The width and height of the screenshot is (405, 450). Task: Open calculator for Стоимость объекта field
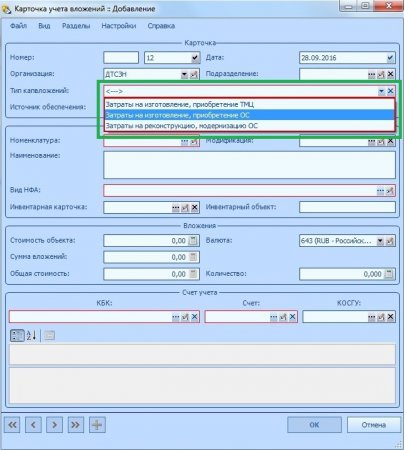pyautogui.click(x=193, y=241)
